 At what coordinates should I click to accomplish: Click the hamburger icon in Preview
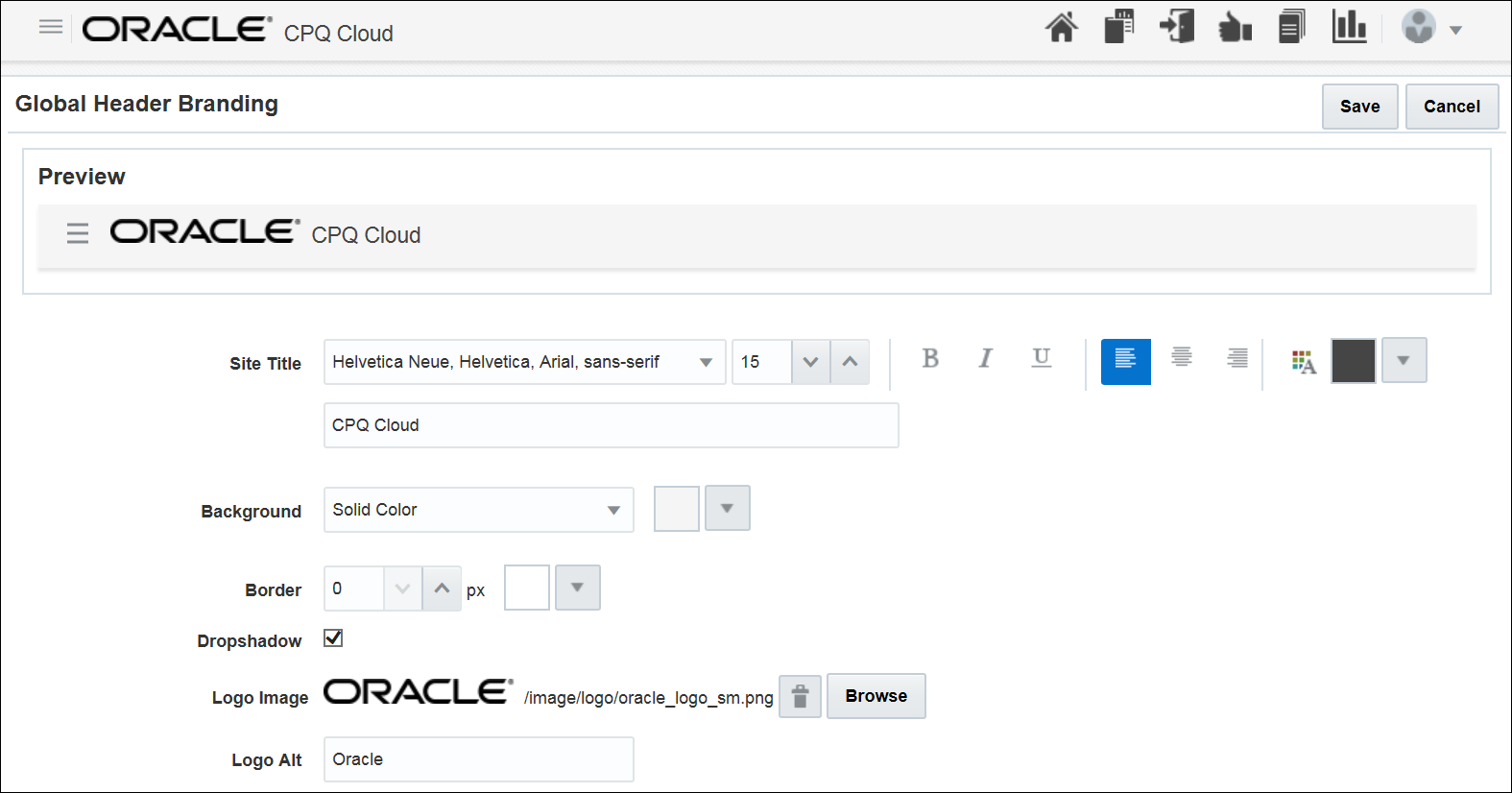[78, 233]
